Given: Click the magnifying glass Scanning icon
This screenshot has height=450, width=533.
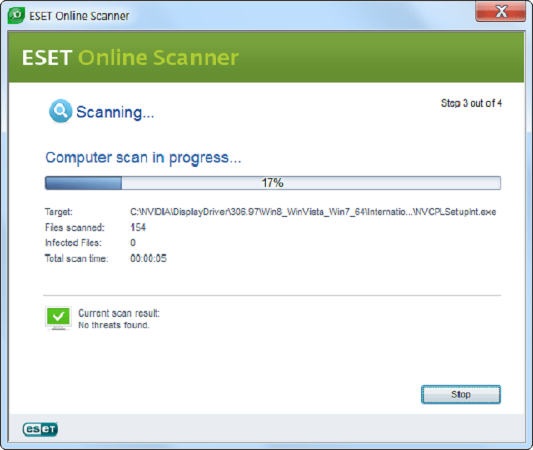Looking at the screenshot, I should click(x=60, y=111).
